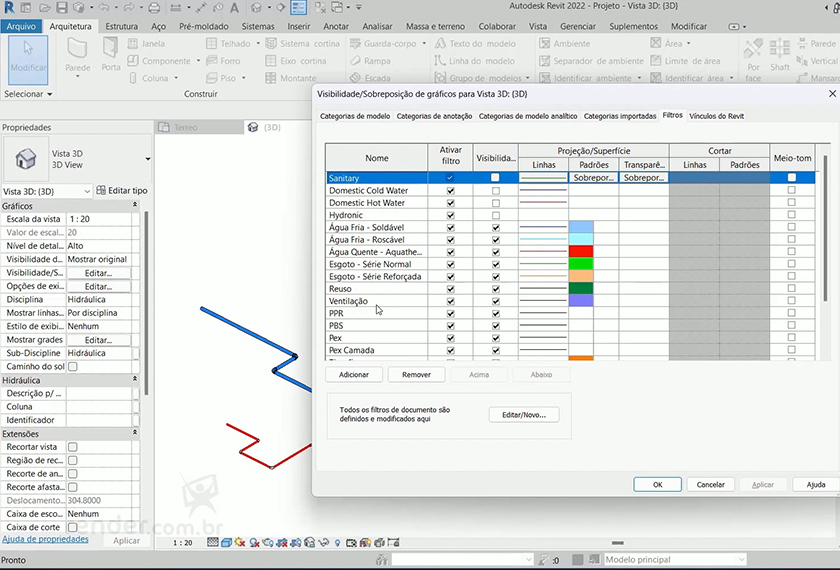Click the Editar/Novo... button
Screen dimensions: 840x570
pos(523,415)
